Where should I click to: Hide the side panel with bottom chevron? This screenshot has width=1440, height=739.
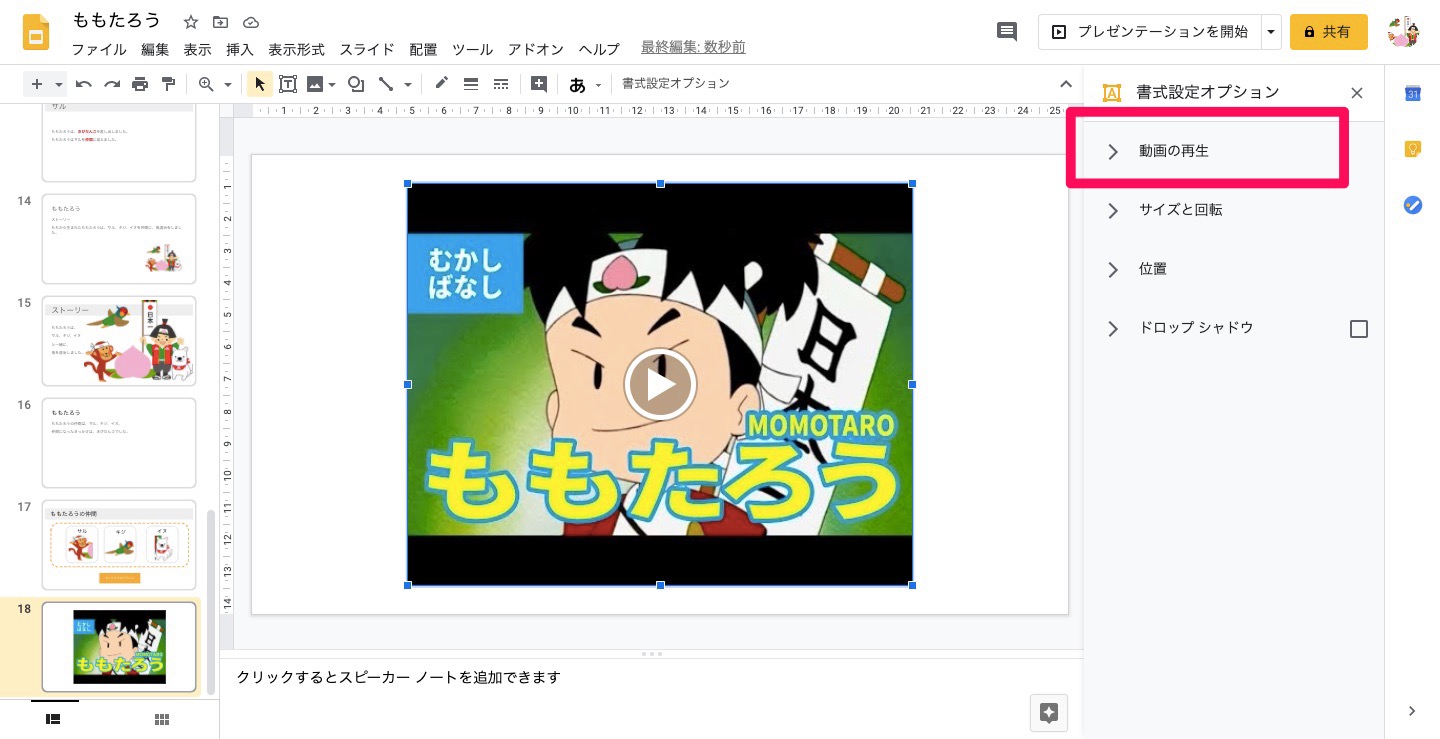pos(1412,711)
